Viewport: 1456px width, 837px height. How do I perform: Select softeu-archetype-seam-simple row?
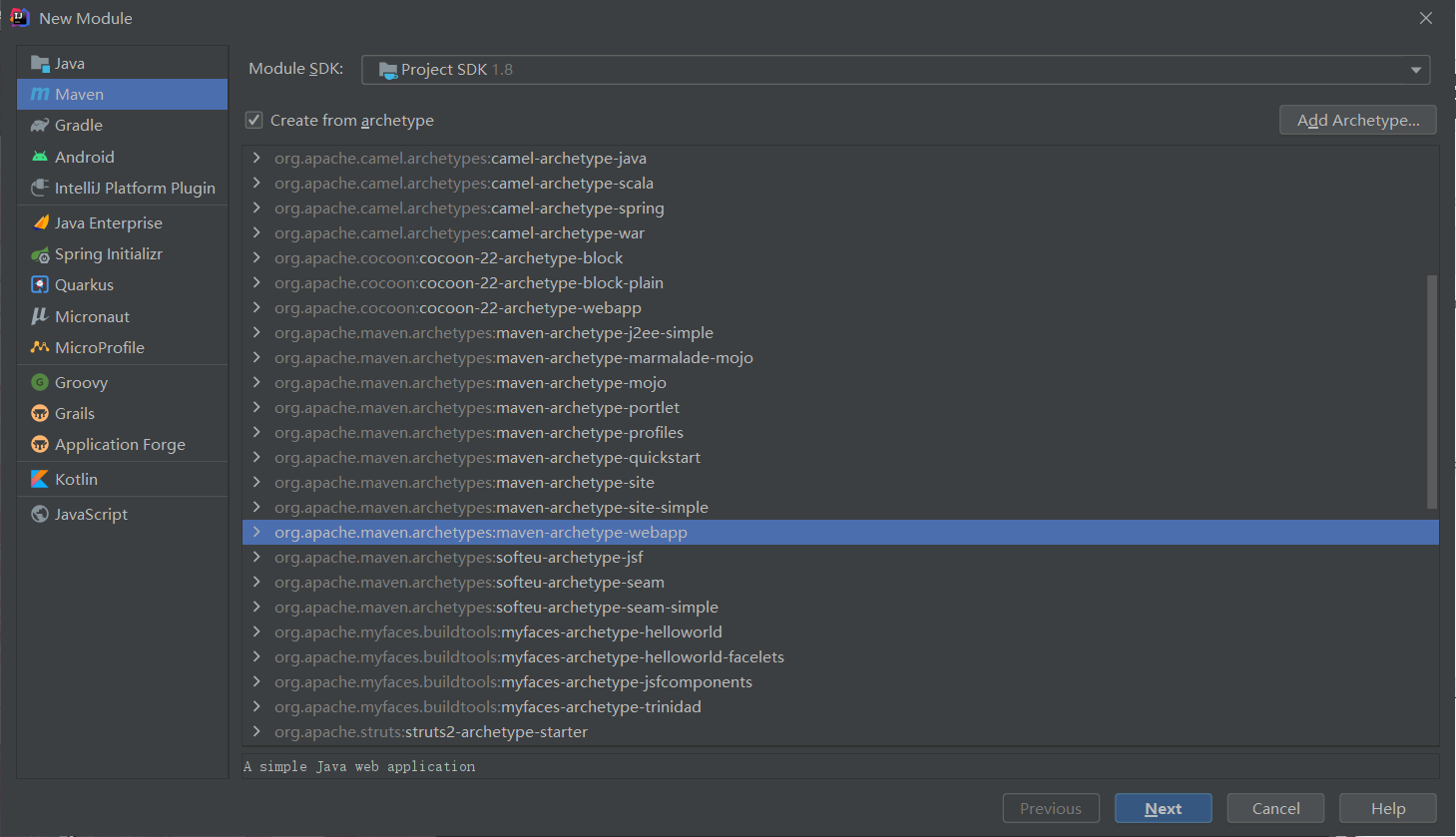840,607
